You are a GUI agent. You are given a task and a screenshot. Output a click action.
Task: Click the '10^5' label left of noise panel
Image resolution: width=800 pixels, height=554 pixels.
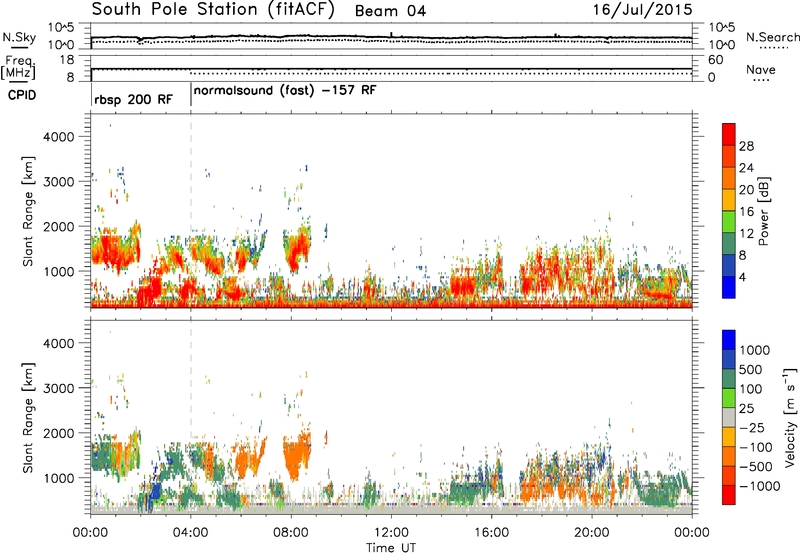(61, 28)
